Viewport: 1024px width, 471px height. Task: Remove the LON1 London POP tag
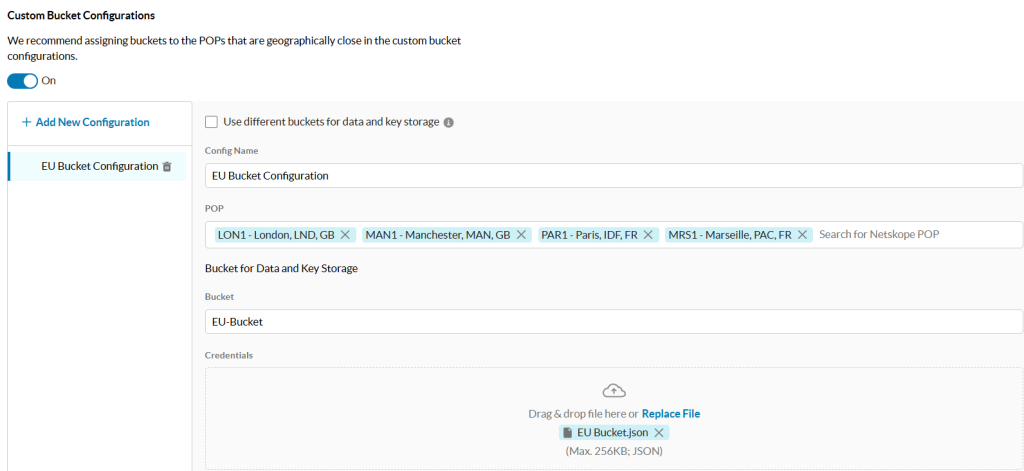pos(345,235)
